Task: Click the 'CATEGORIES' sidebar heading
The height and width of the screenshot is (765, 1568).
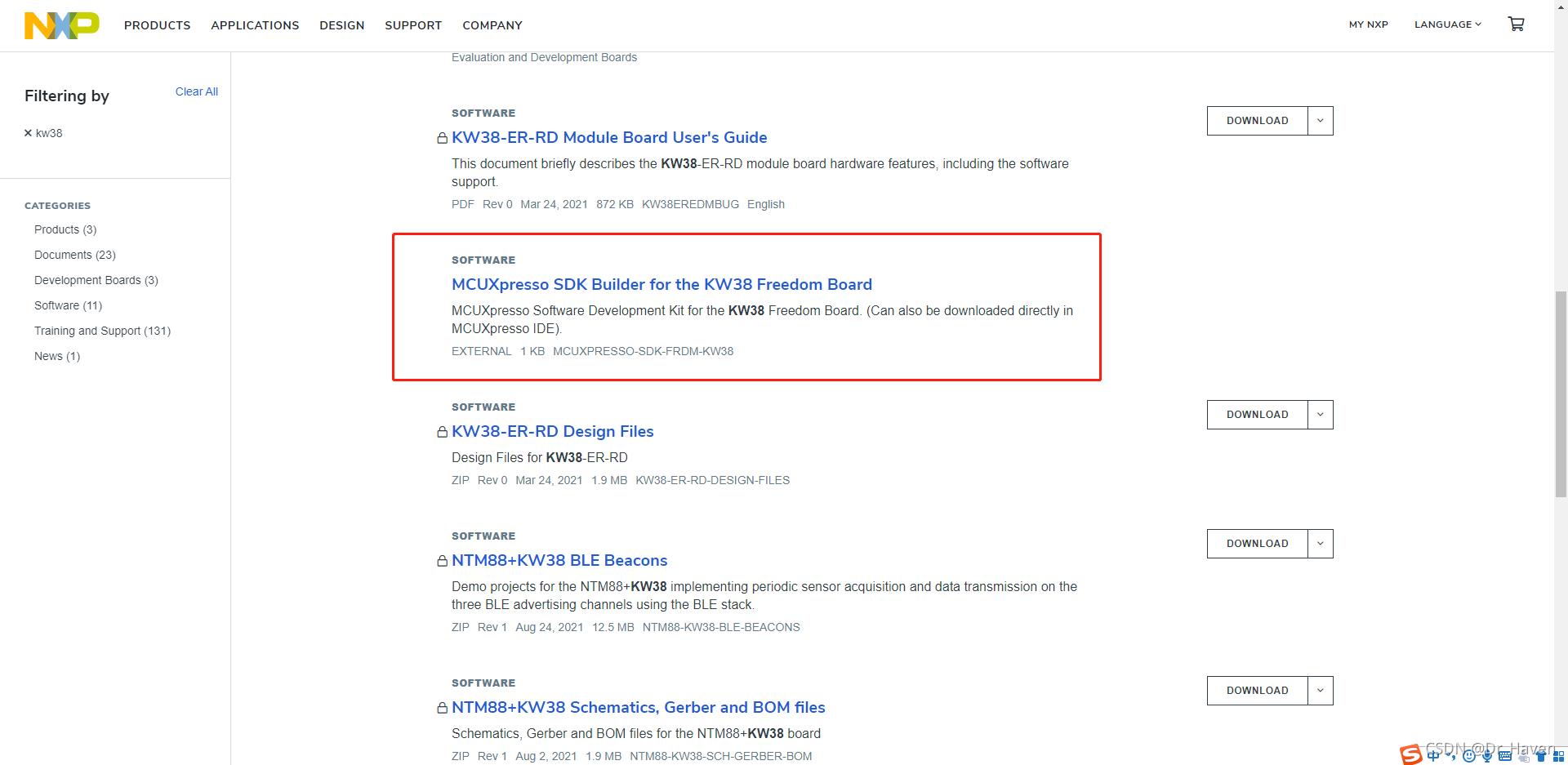Action: click(x=57, y=206)
